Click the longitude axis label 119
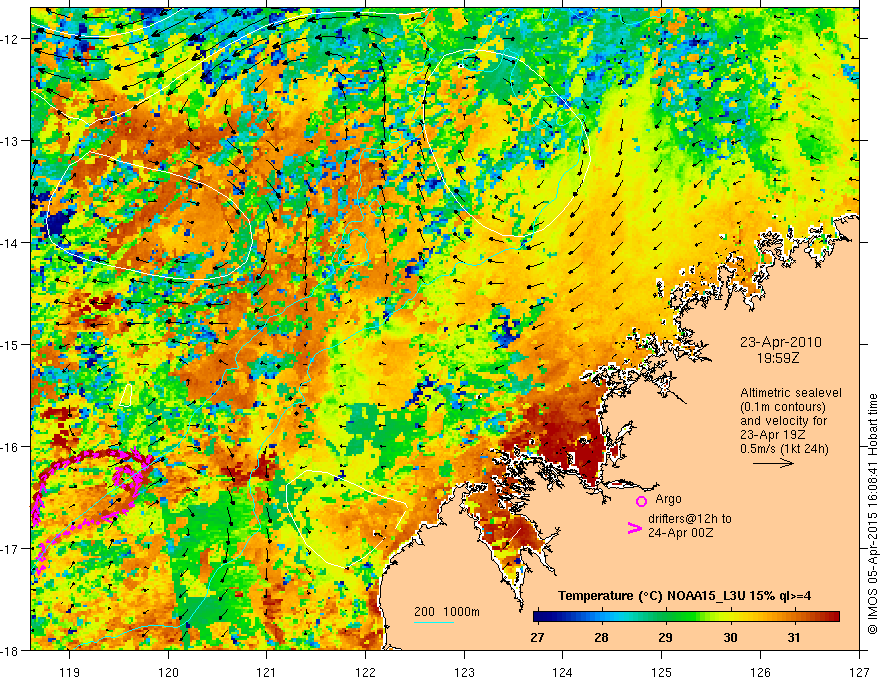 click(70, 672)
